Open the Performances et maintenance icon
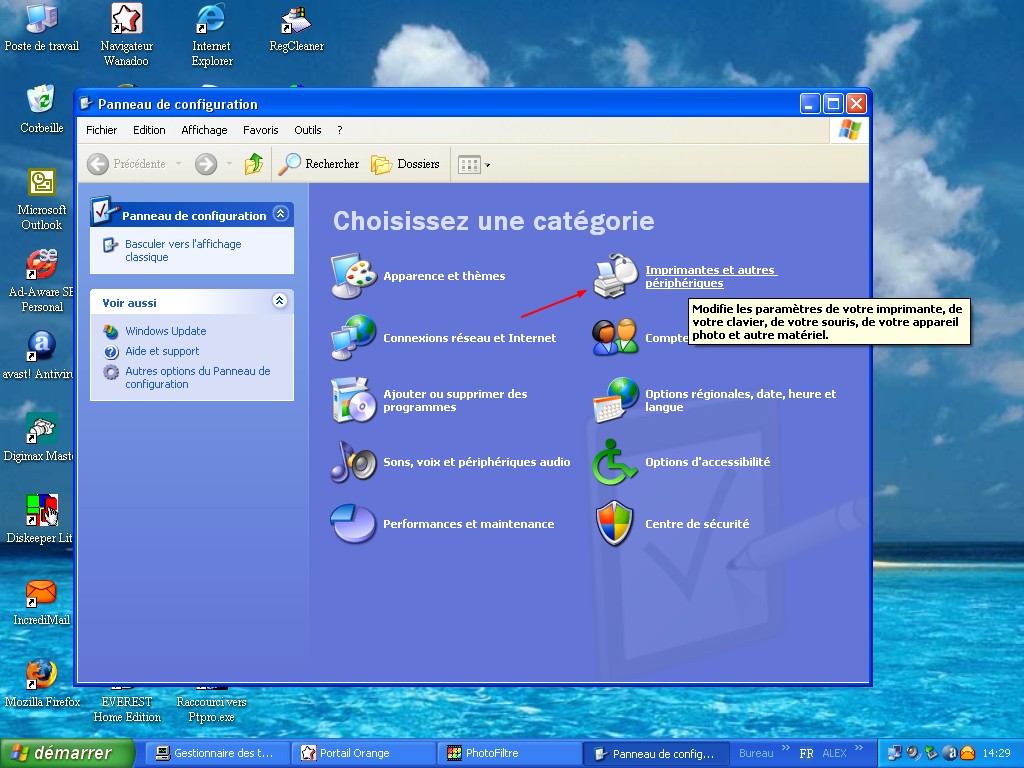Image resolution: width=1024 pixels, height=768 pixels. coord(354,524)
